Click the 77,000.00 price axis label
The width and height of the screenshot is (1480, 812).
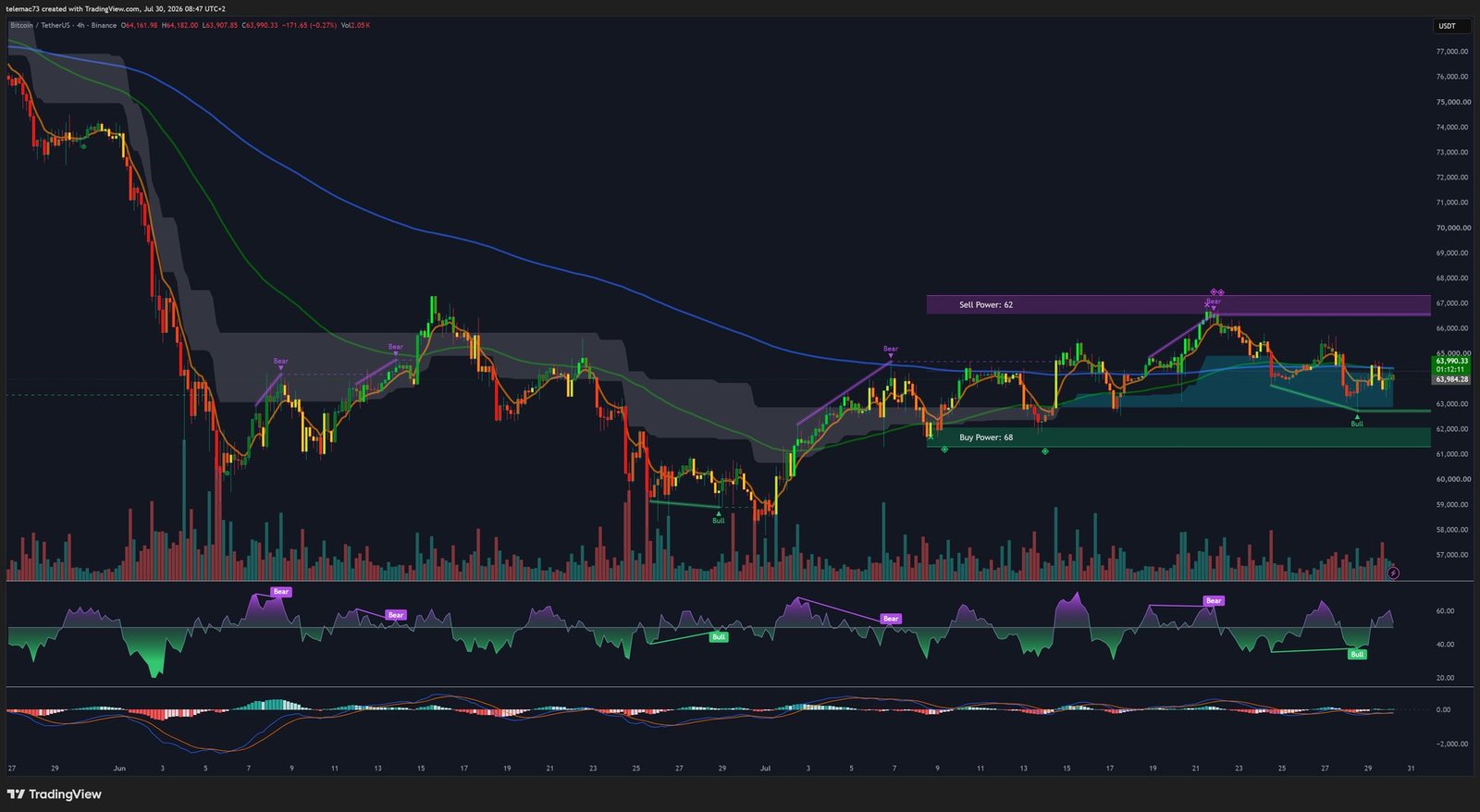pos(1452,52)
